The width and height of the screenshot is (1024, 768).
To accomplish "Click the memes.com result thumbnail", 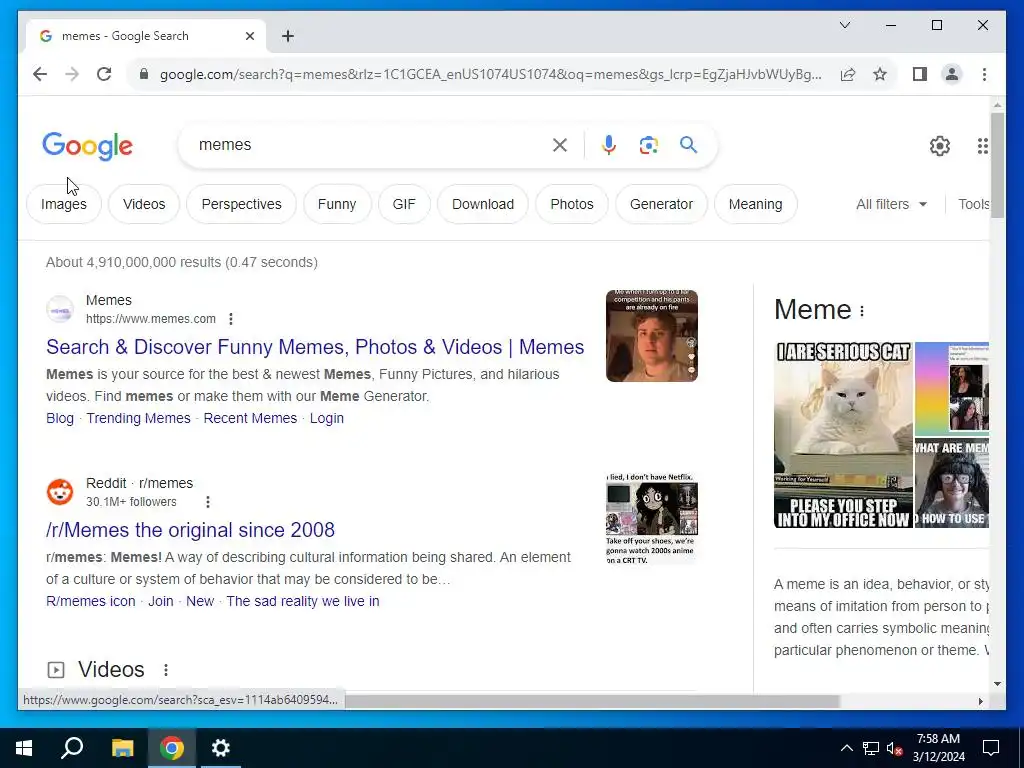I will tap(652, 336).
